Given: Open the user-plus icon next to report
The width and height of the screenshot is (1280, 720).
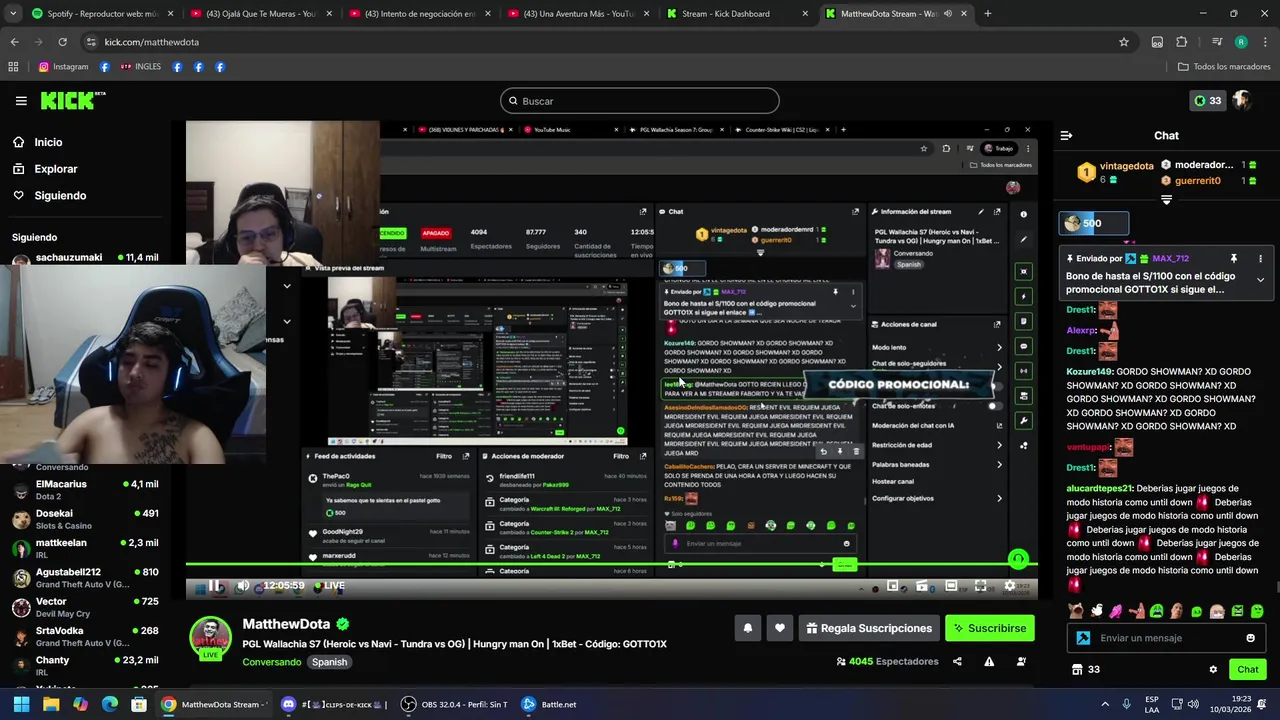Looking at the screenshot, I should coord(1021,661).
